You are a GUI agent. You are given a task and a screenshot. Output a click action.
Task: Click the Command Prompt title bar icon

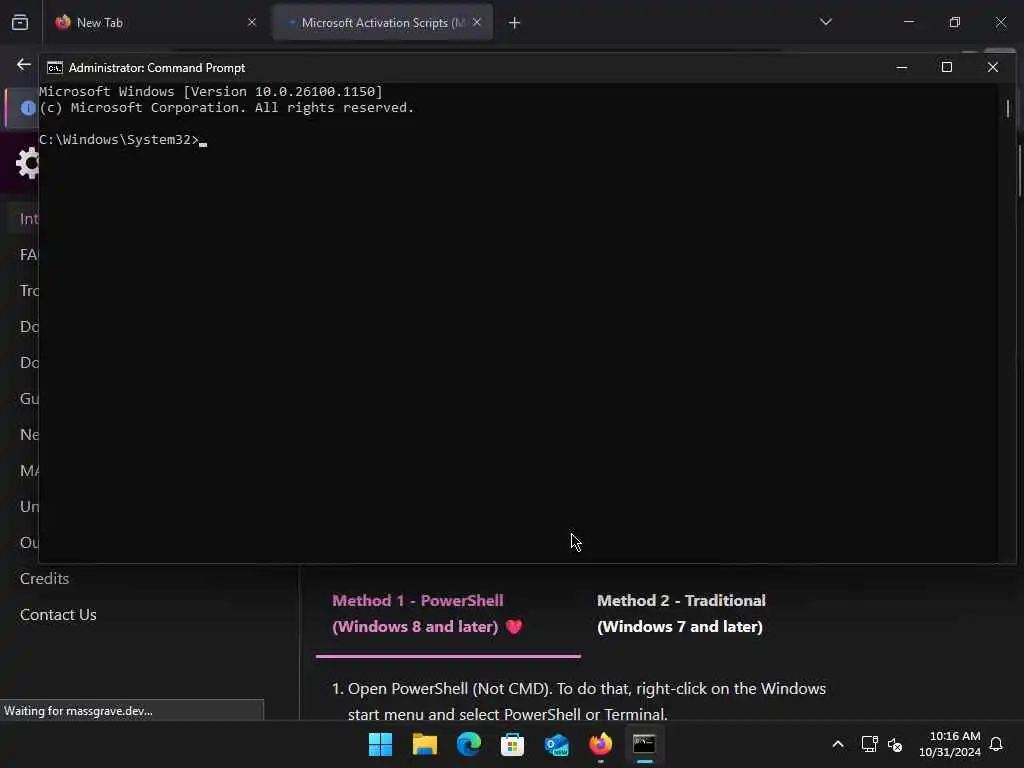(x=55, y=68)
